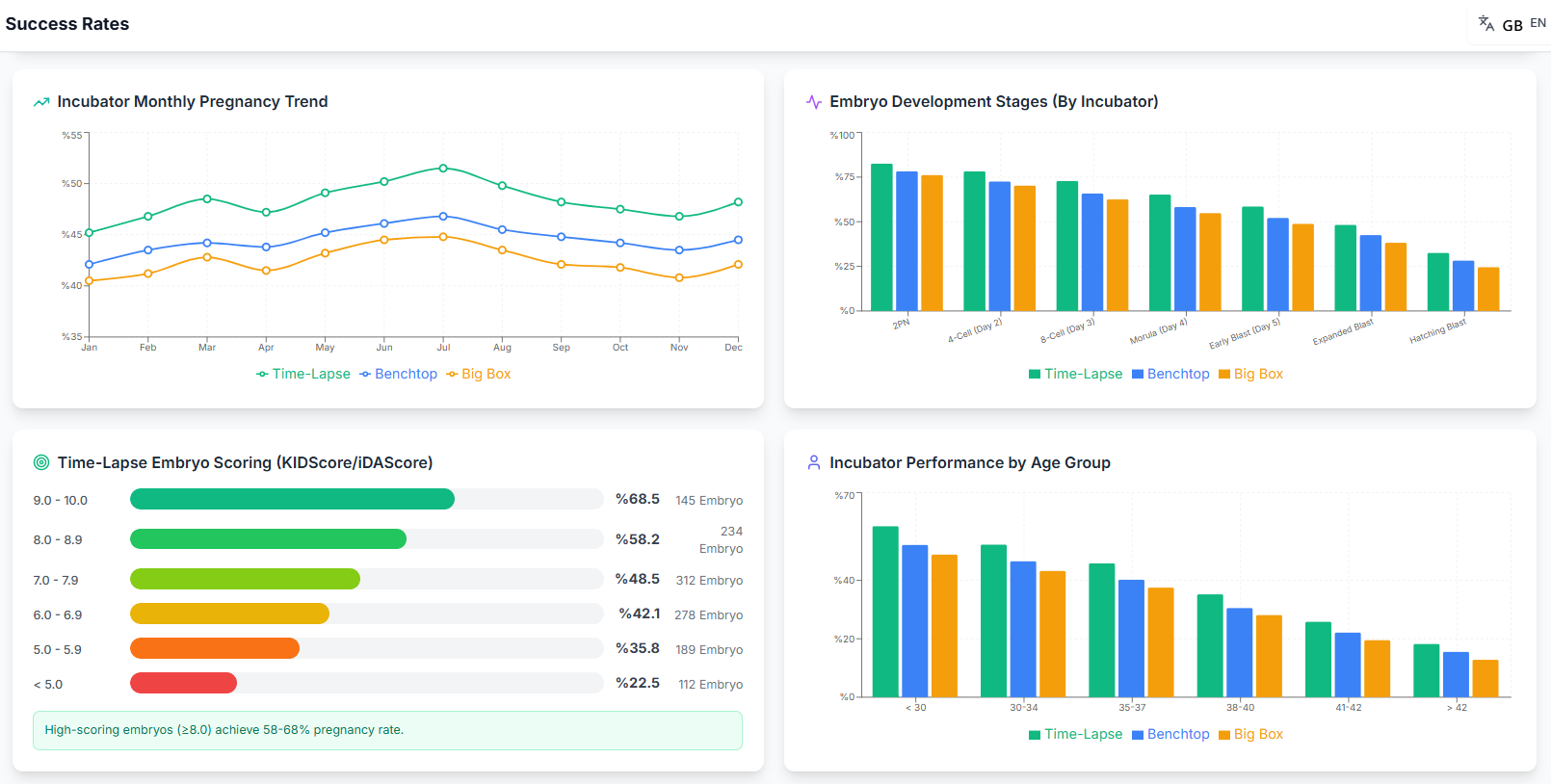This screenshot has width=1551, height=784.
Task: Click the Big Box Hatching Blast orange bar
Action: pyautogui.click(x=1488, y=289)
